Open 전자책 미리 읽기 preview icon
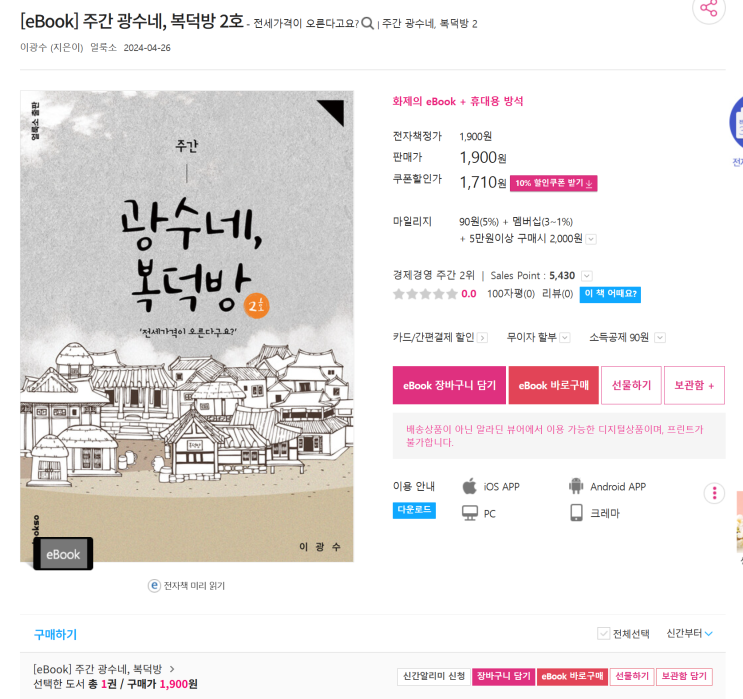Image resolution: width=743 pixels, height=699 pixels. tap(154, 586)
